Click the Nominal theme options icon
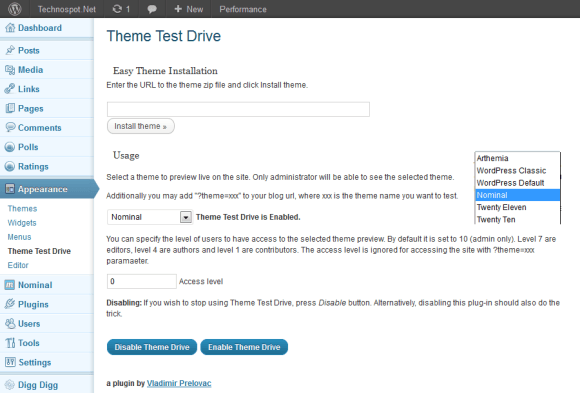The height and width of the screenshot is (393, 580). [x=10, y=285]
